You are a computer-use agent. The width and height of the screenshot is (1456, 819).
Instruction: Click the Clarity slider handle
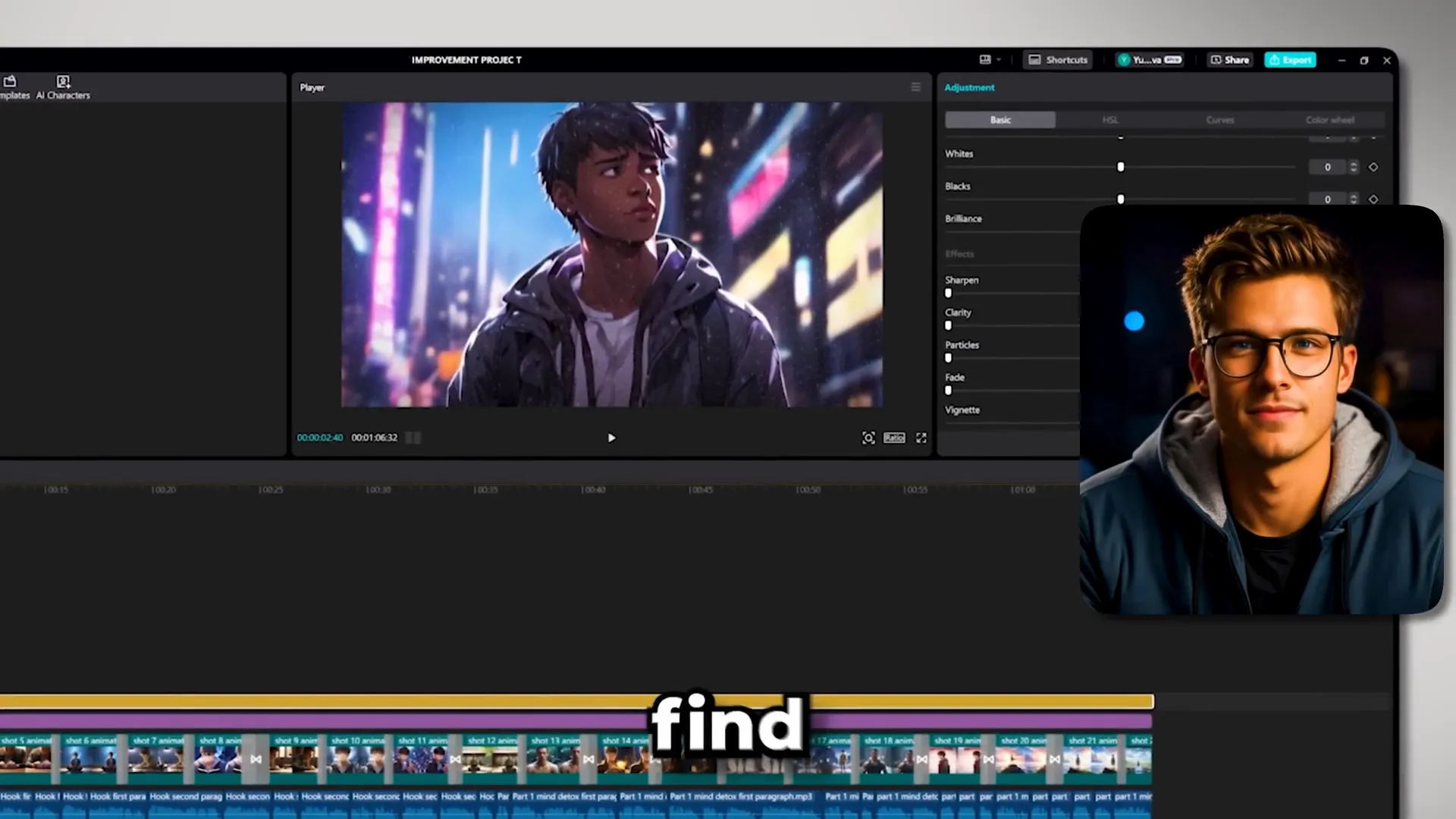coord(948,326)
